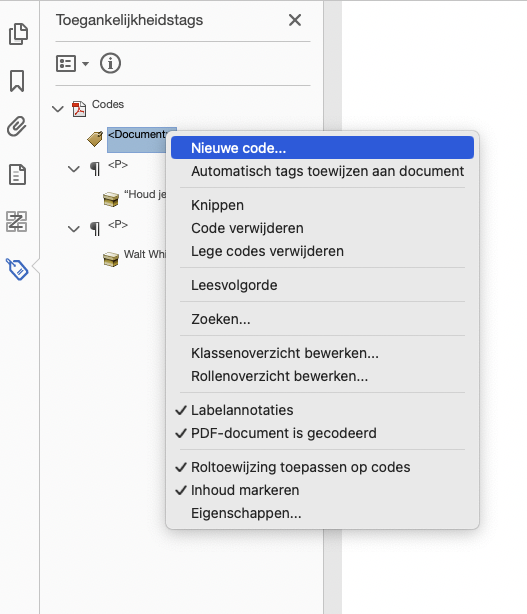527x614 pixels.
Task: Click the Document tag icon
Action: 95,139
